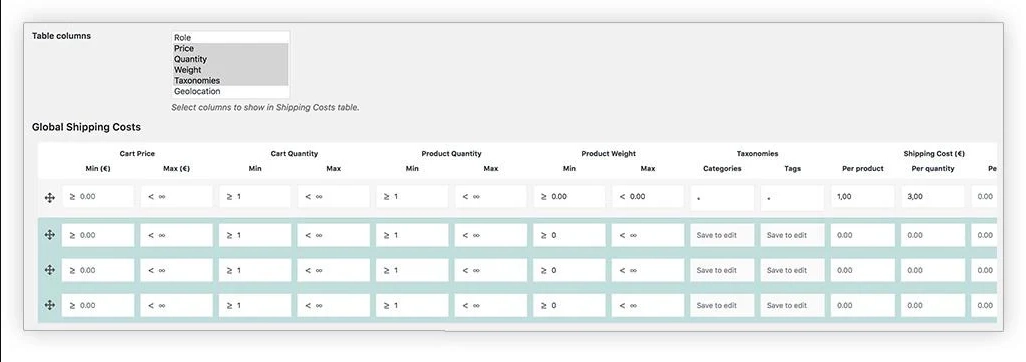The height and width of the screenshot is (362, 1026).
Task: Edit the first row Per quantity cost field
Action: (x=932, y=196)
